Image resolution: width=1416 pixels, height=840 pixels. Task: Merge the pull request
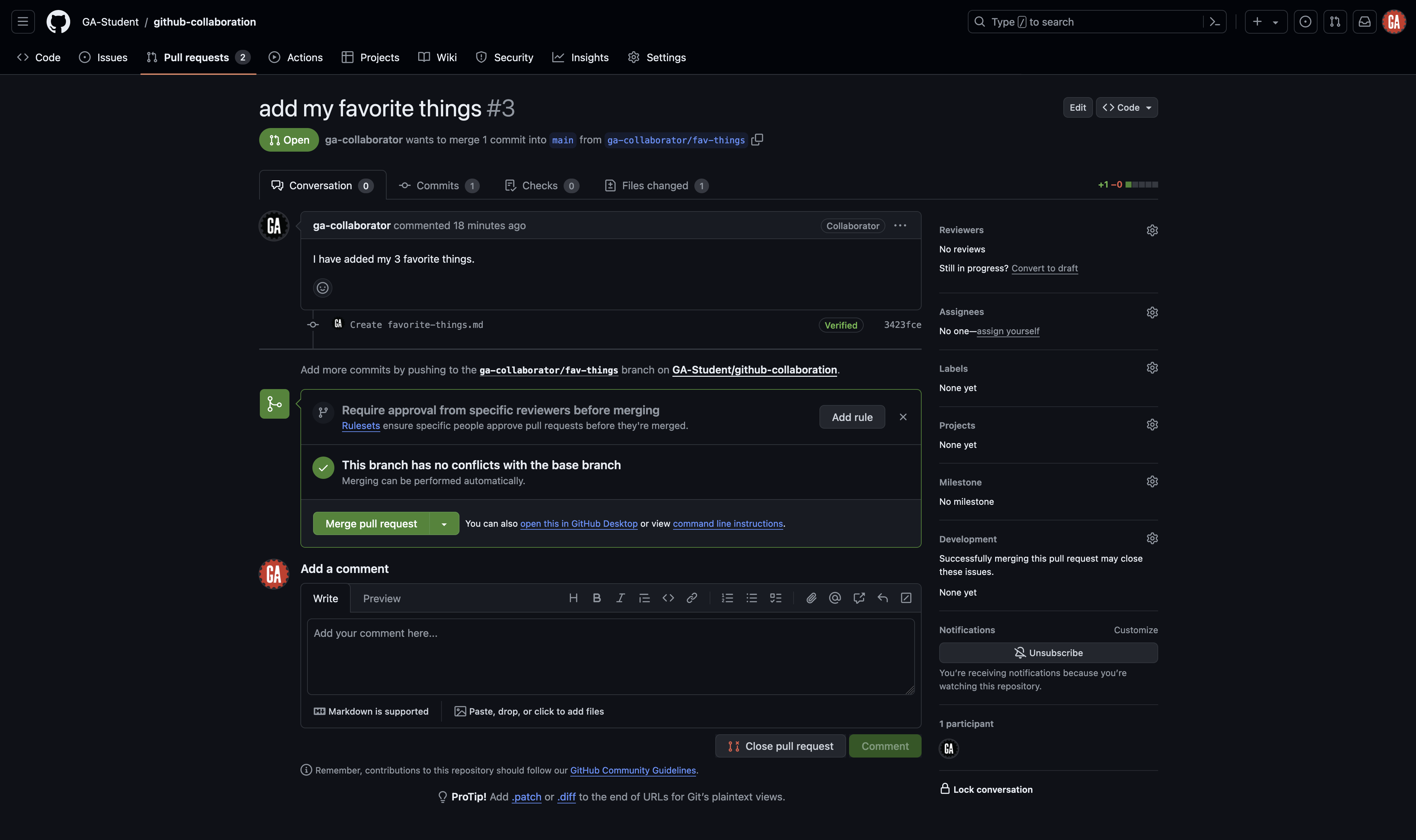pos(371,523)
